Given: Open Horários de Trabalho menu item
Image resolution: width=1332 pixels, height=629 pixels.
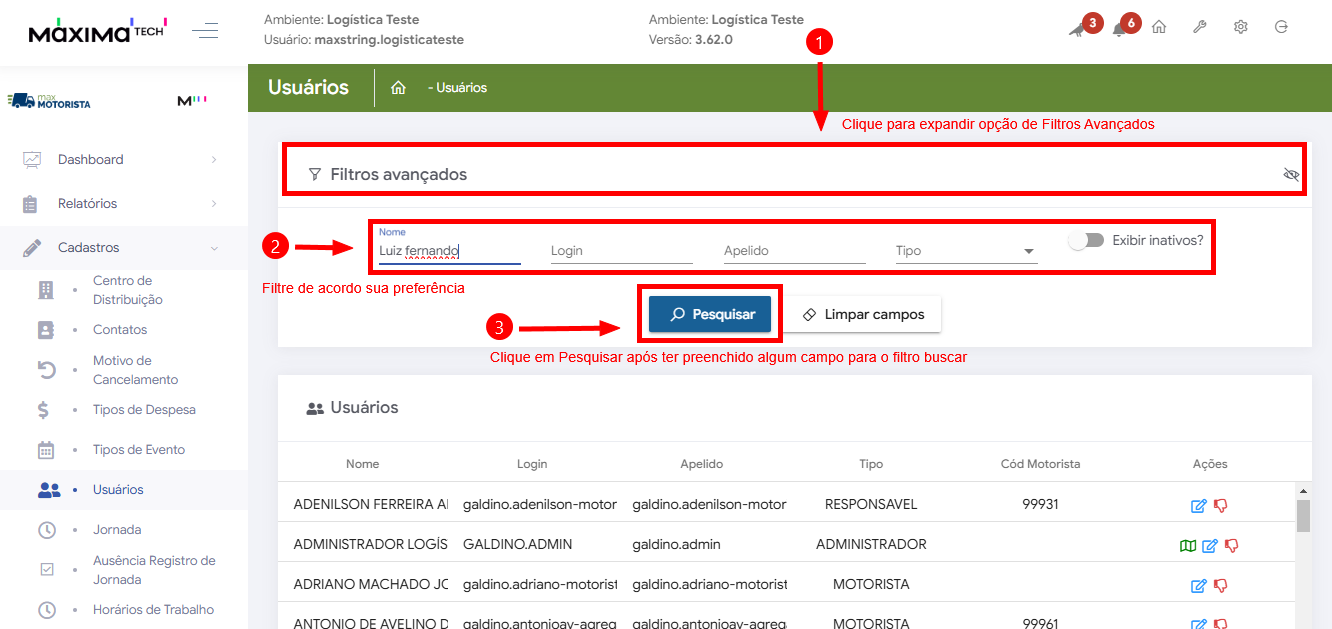Looking at the screenshot, I should [x=153, y=610].
